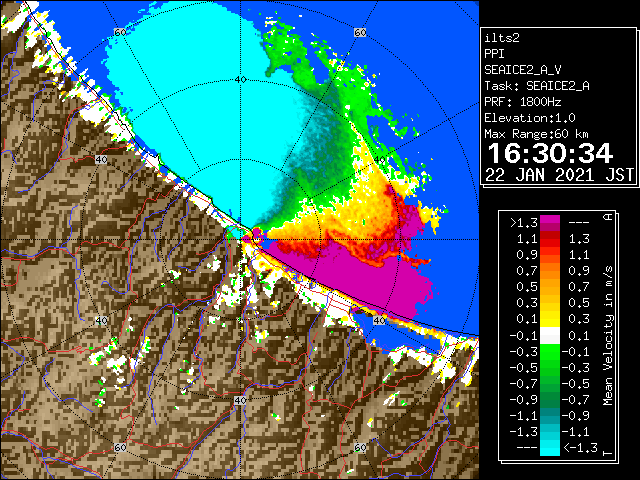
Task: Click the 'A' letter atop the legend
Action: click(608, 217)
